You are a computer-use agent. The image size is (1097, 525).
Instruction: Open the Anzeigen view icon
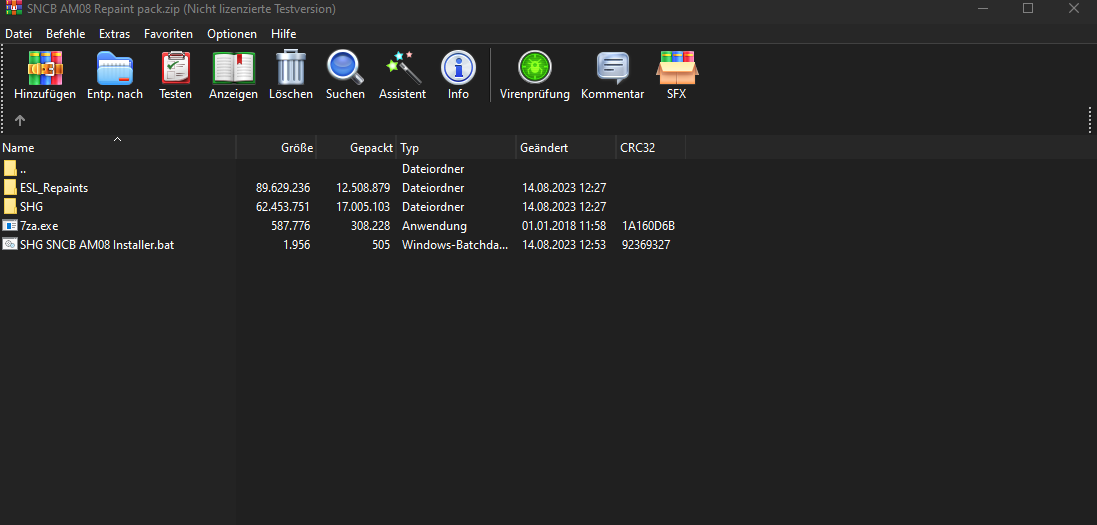coord(234,69)
